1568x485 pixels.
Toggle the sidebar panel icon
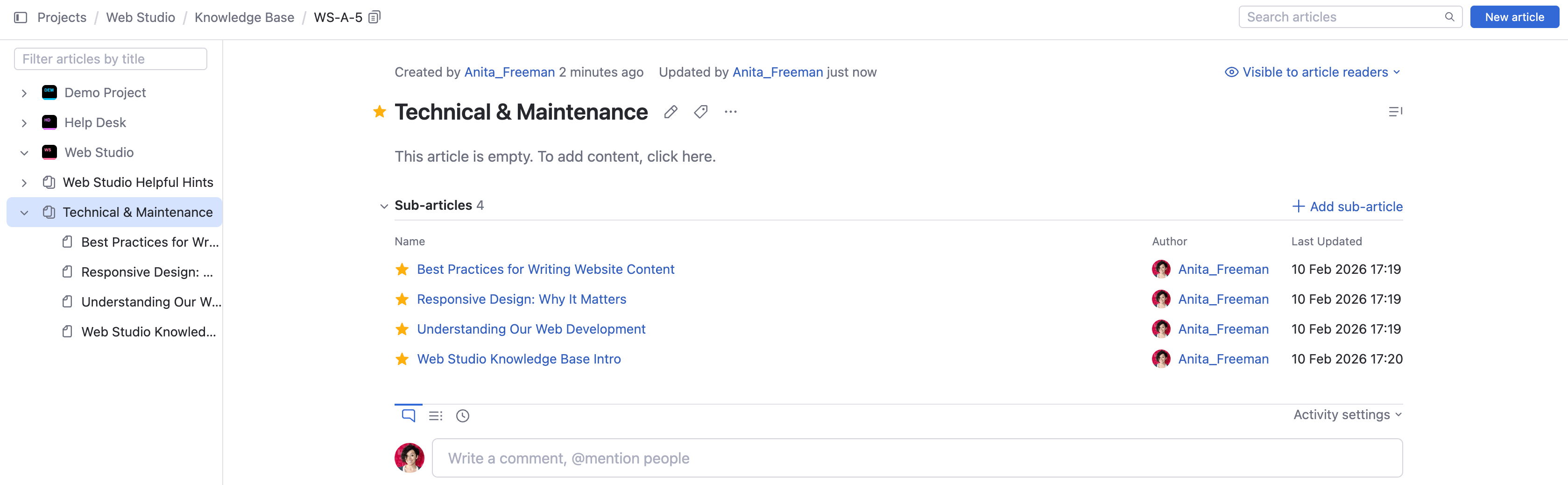(21, 17)
